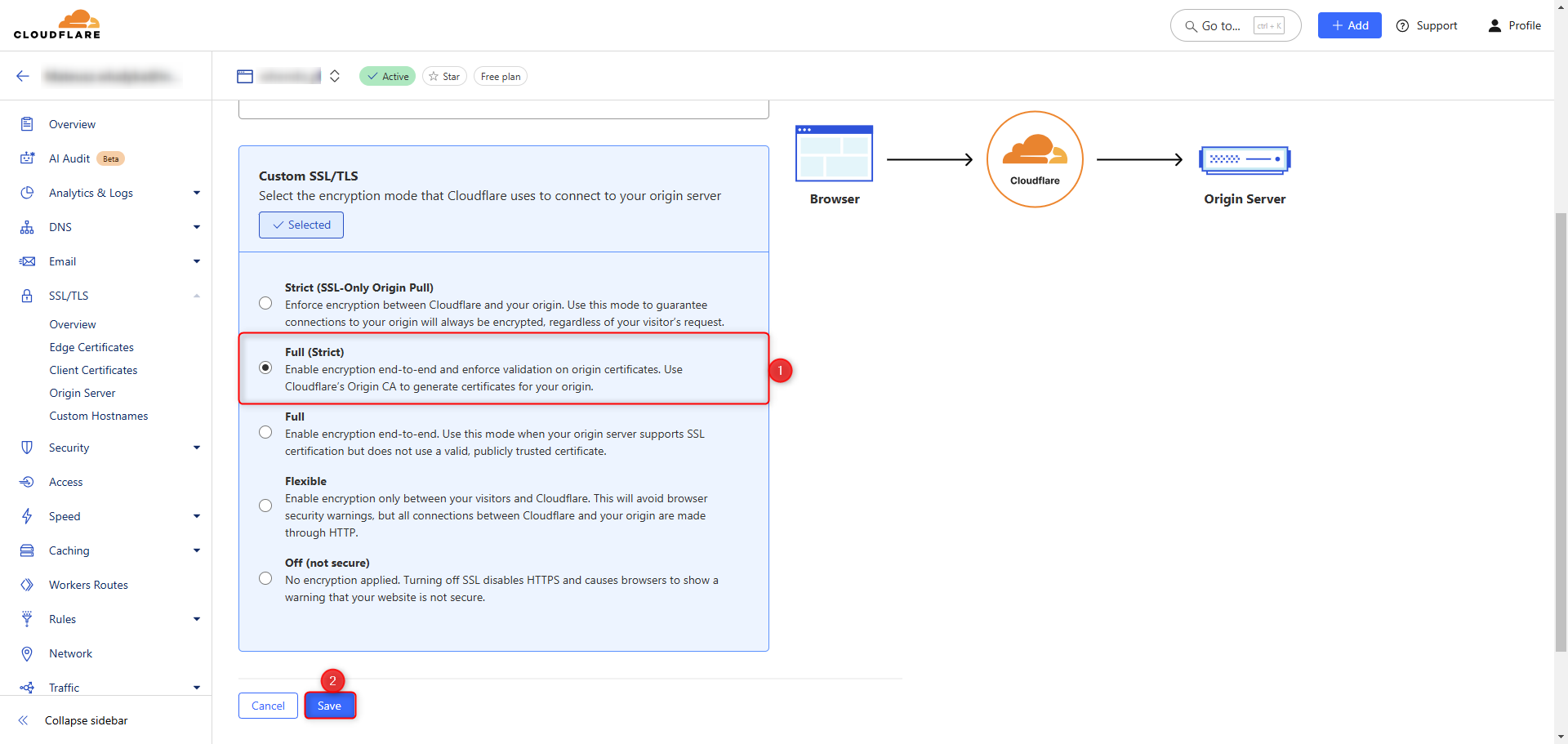Expand the Analytics & Logs dropdown arrow

coord(197,193)
